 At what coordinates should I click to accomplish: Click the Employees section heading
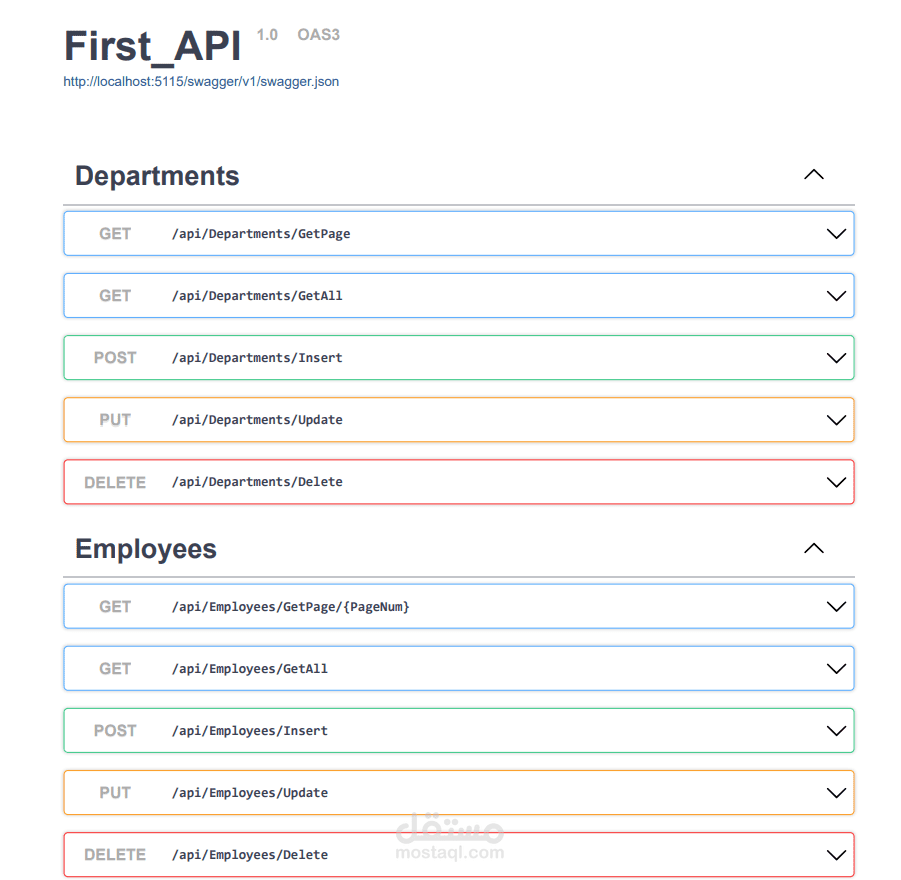pyautogui.click(x=145, y=549)
